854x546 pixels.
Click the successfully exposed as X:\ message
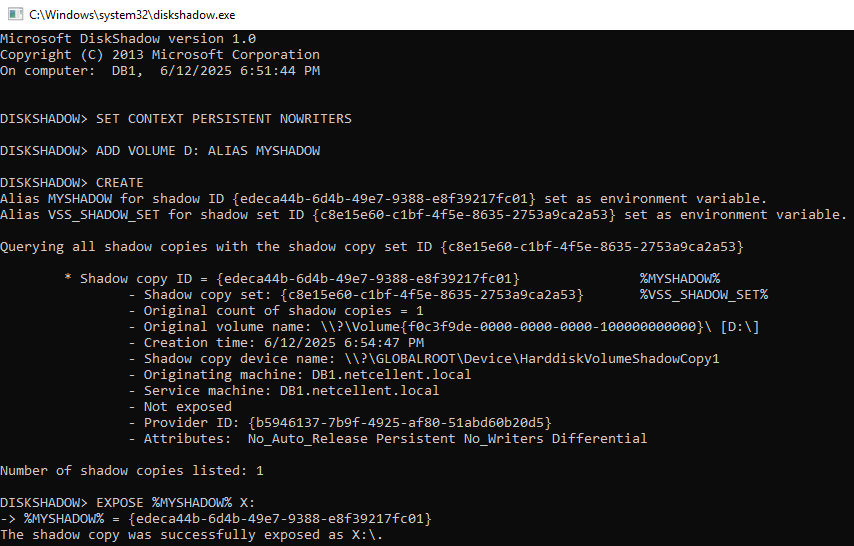tap(192, 535)
